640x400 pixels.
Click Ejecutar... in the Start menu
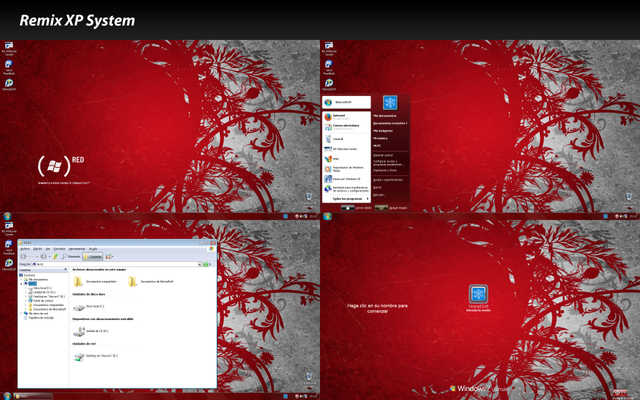379,195
